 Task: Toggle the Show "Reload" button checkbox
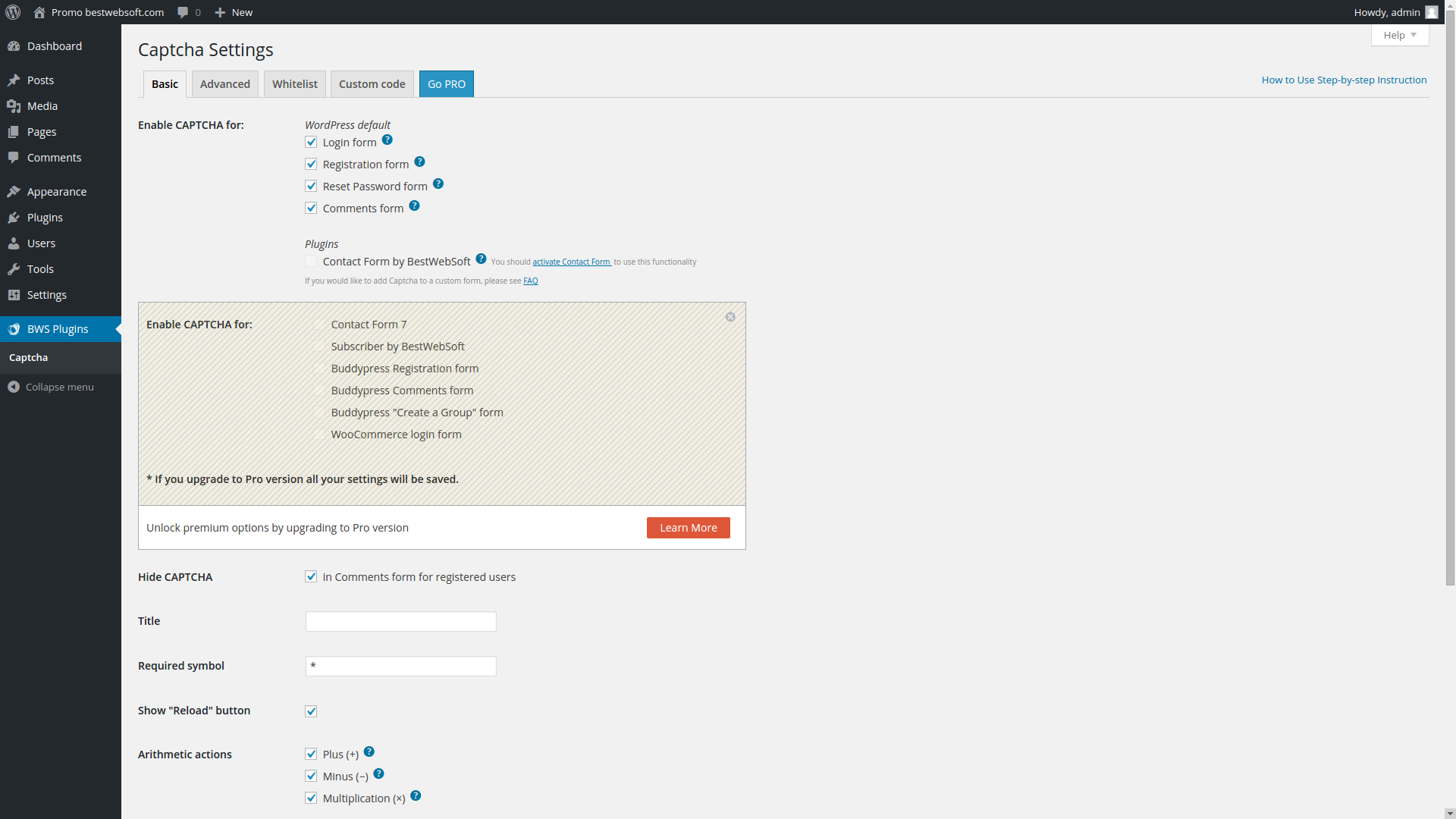click(x=311, y=711)
